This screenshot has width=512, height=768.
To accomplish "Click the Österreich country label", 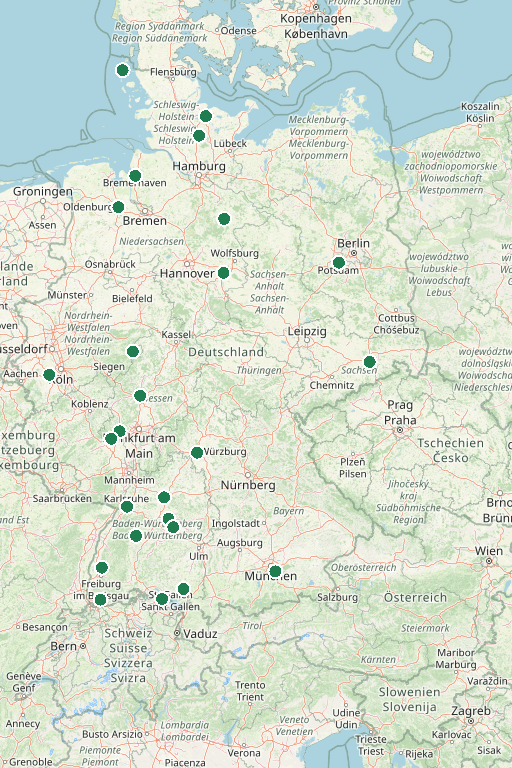I will [415, 598].
